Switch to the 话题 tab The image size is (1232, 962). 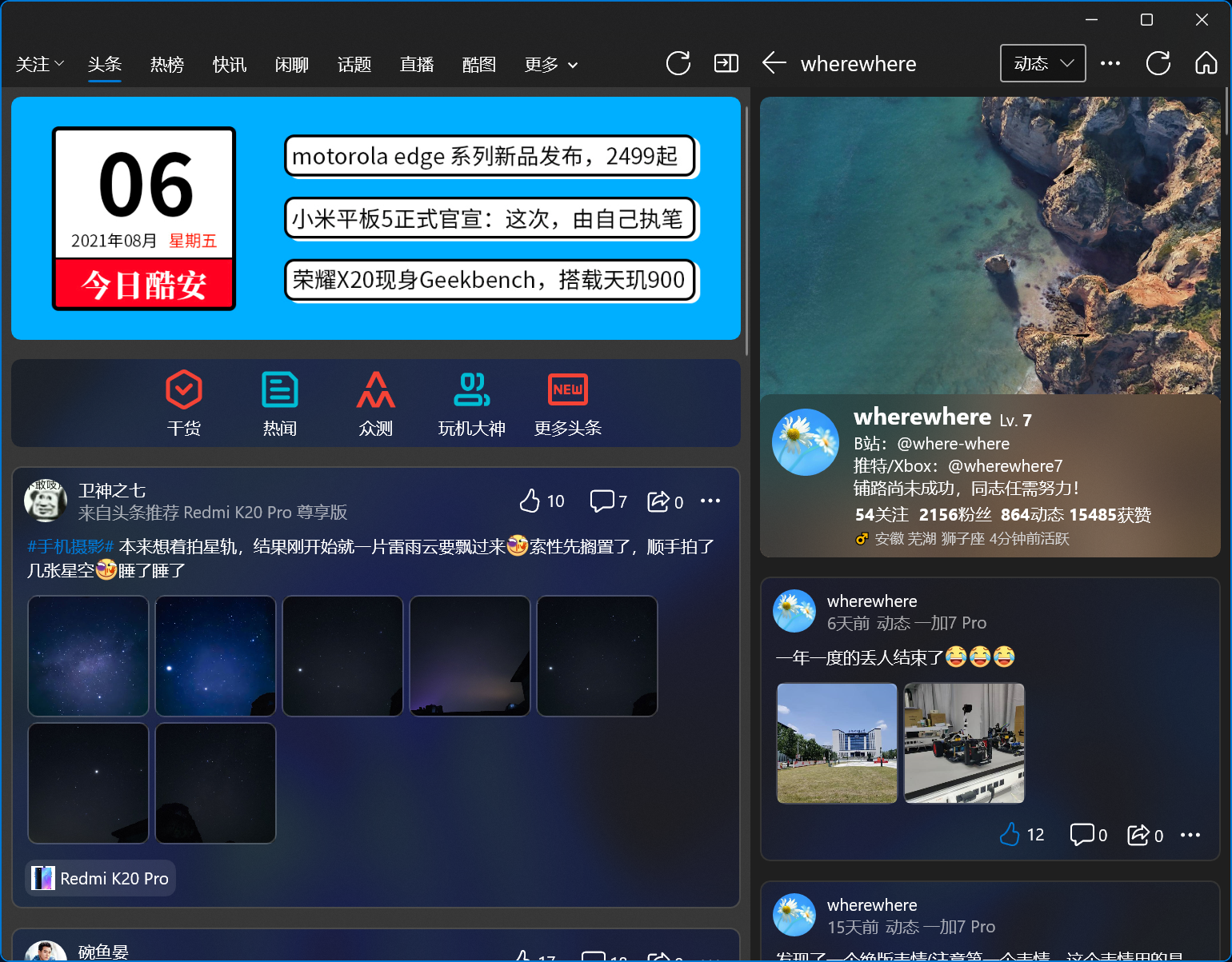pos(354,64)
